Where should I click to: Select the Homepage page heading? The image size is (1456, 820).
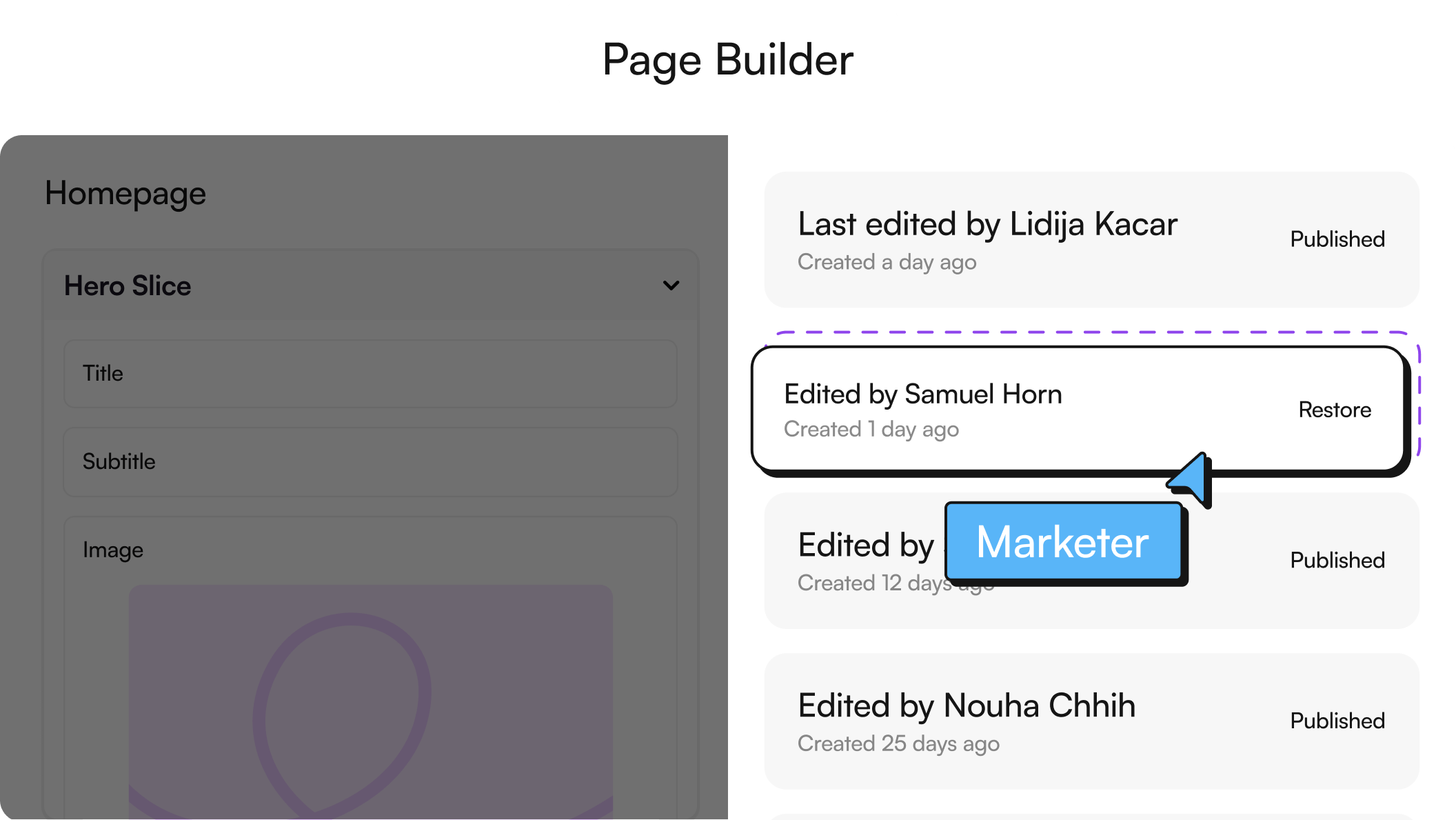coord(125,193)
